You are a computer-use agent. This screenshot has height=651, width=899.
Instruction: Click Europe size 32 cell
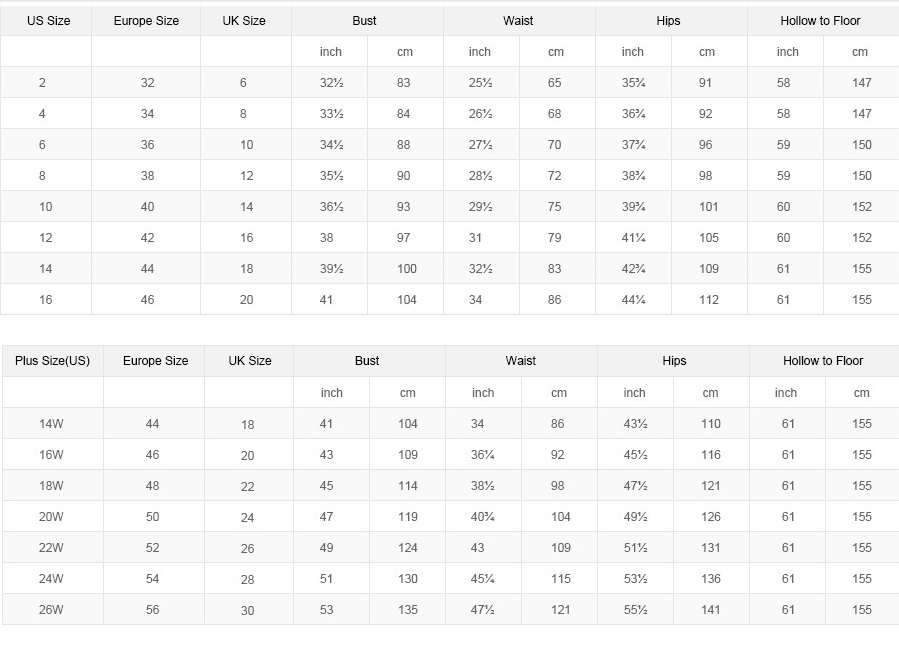click(x=147, y=83)
